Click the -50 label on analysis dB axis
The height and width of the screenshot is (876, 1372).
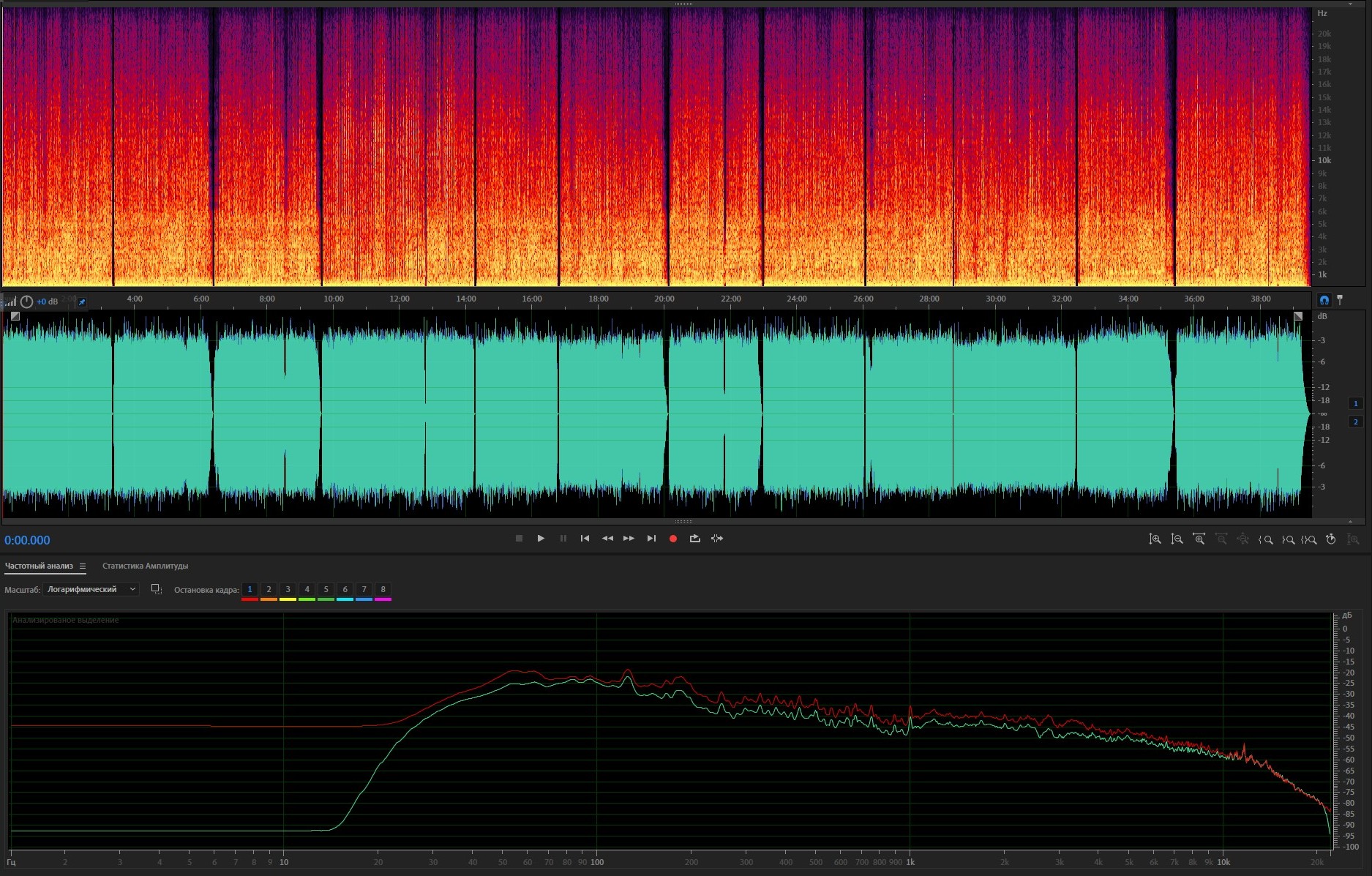1348,738
